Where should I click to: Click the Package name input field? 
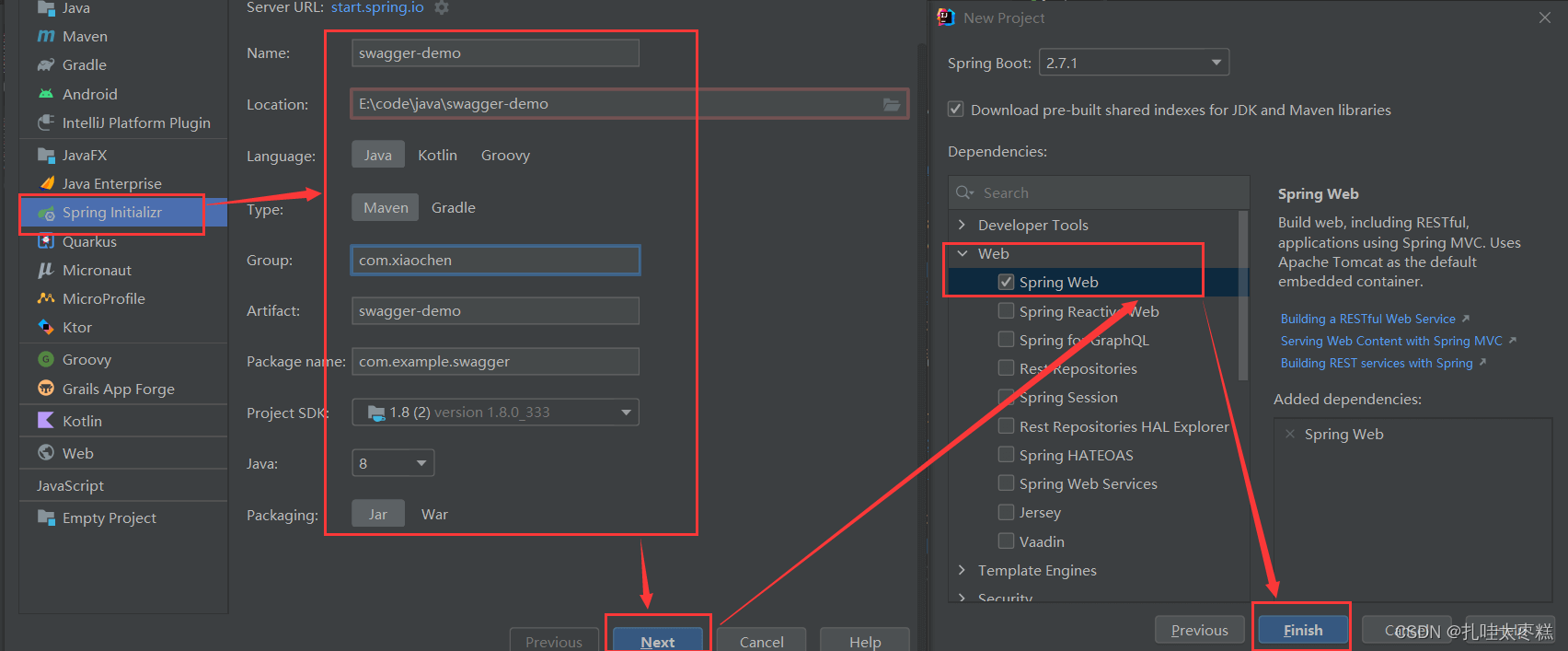click(495, 361)
